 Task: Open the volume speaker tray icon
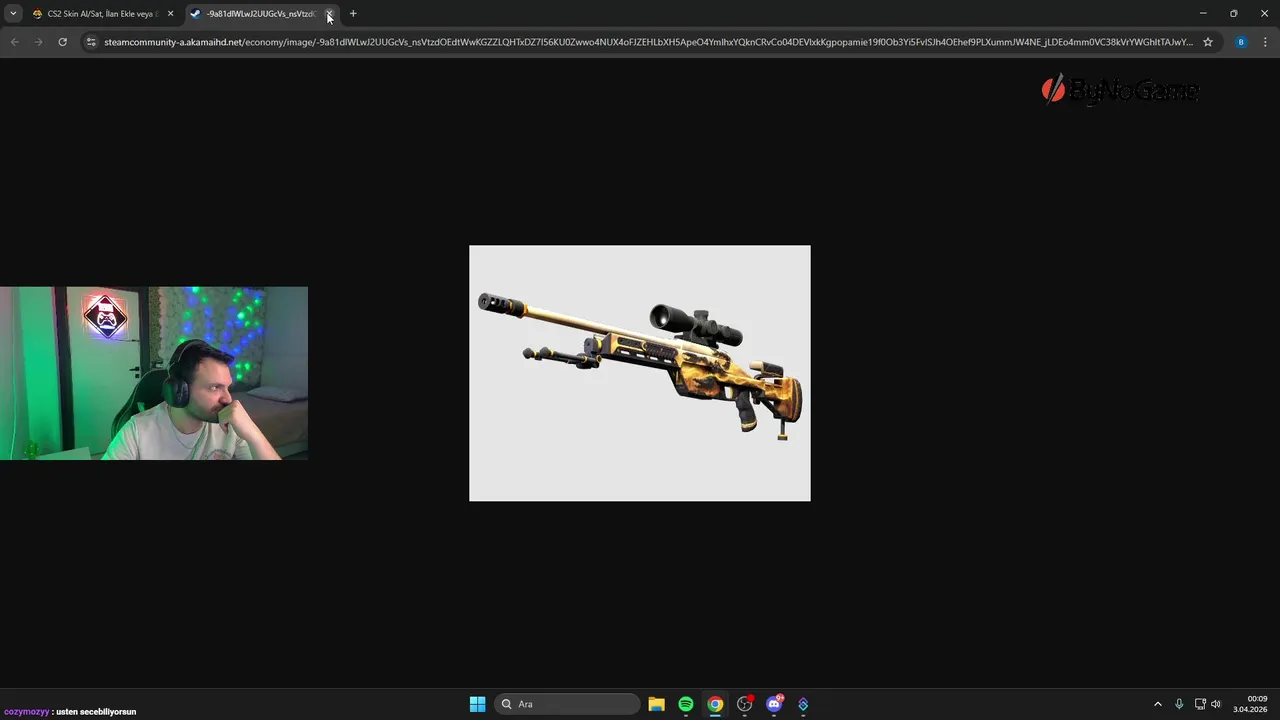[1216, 704]
